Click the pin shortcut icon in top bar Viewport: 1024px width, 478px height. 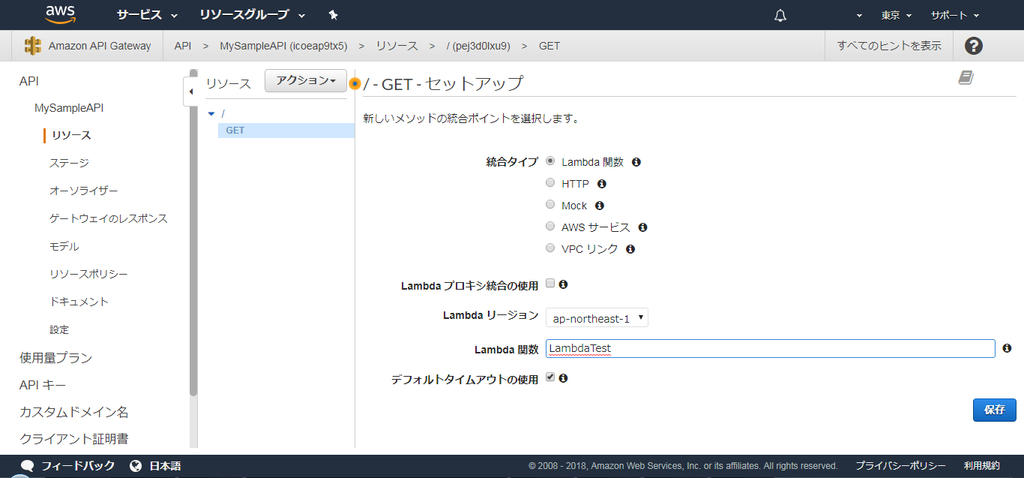point(333,15)
